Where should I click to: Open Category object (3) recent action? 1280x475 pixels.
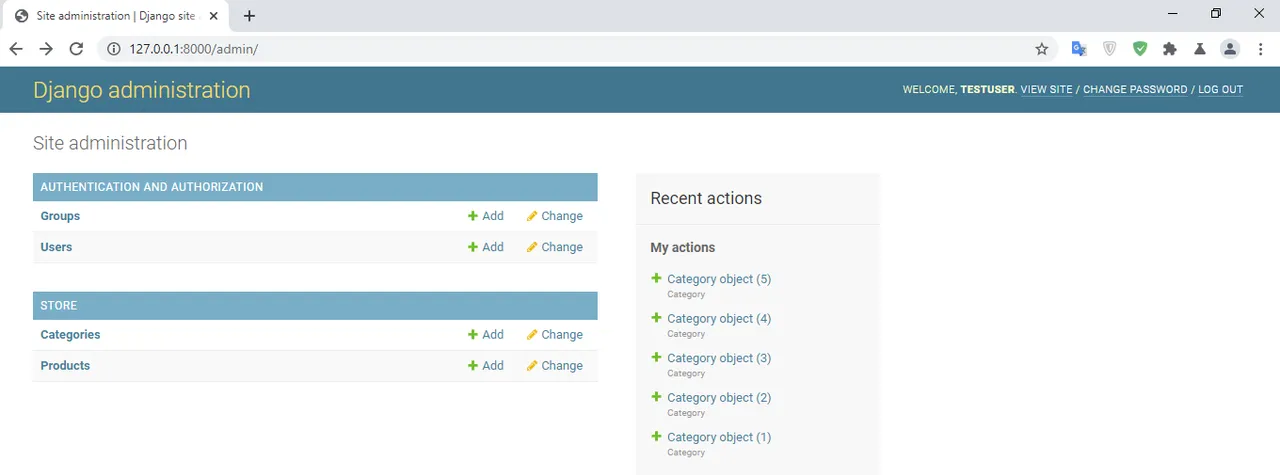(x=719, y=358)
